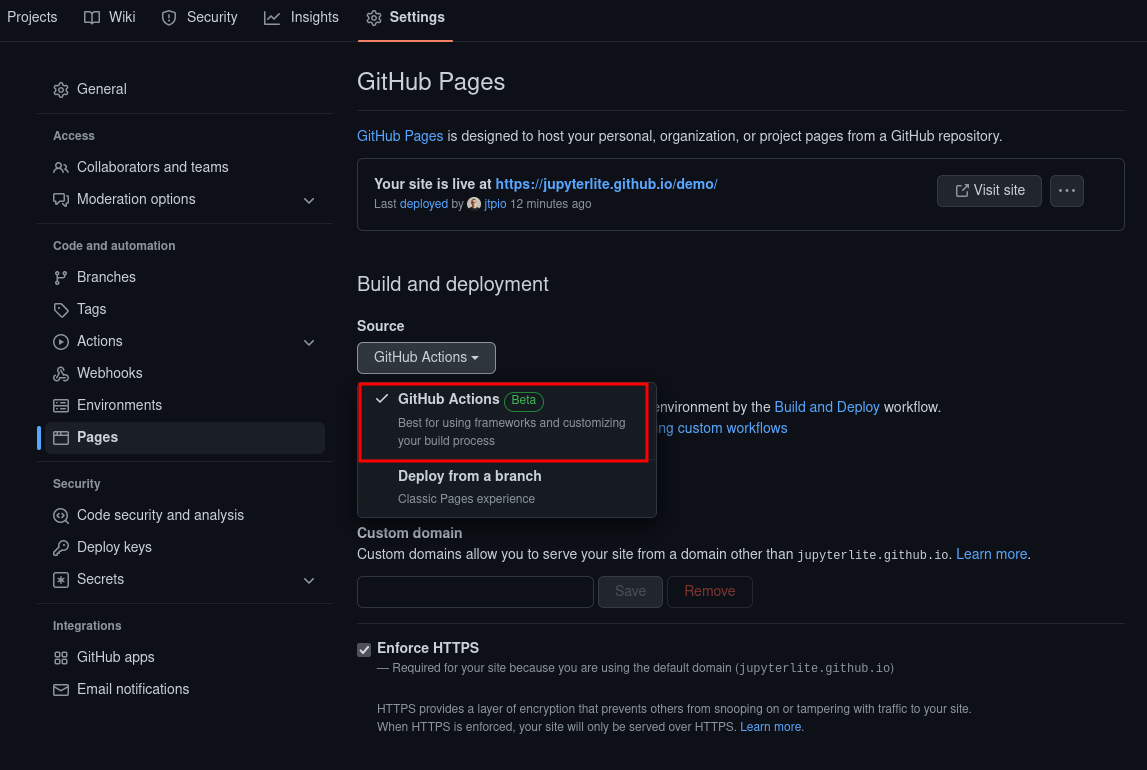Enable the Enforce HTTPS checkbox
This screenshot has width=1147, height=770.
point(364,650)
